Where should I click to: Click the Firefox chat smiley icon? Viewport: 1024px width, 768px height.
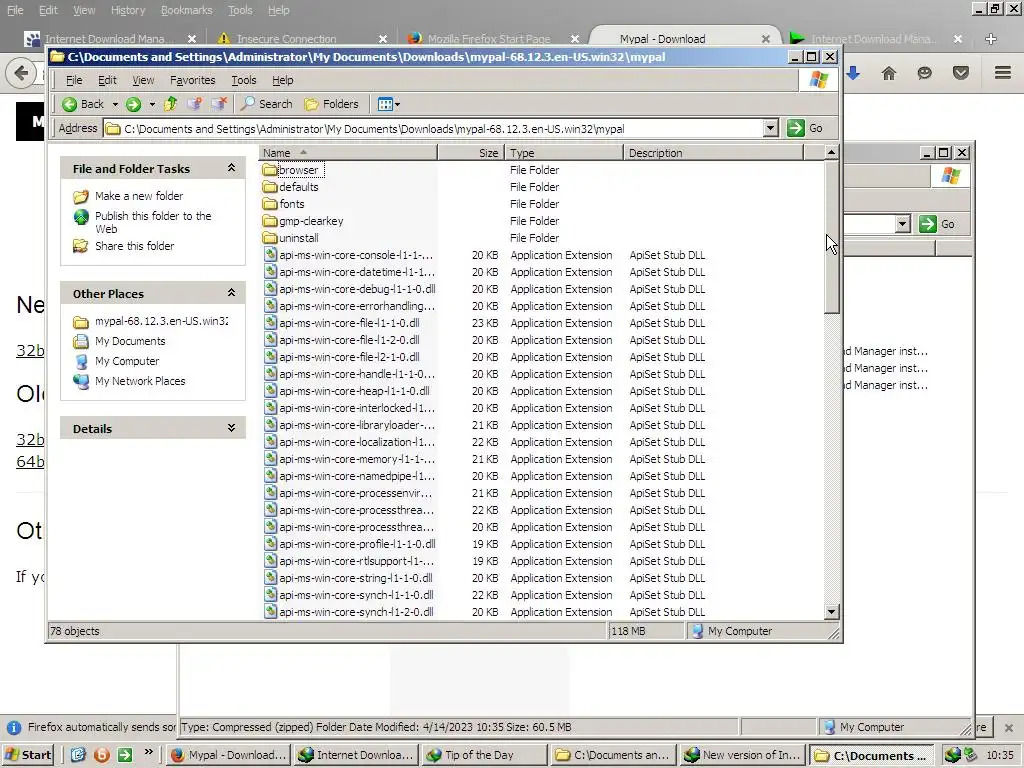click(924, 73)
